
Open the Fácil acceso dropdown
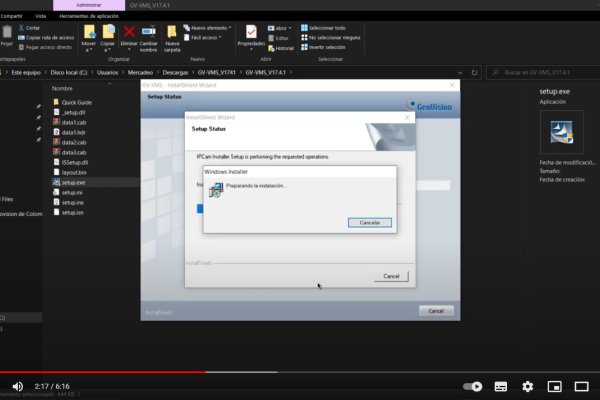click(x=202, y=38)
